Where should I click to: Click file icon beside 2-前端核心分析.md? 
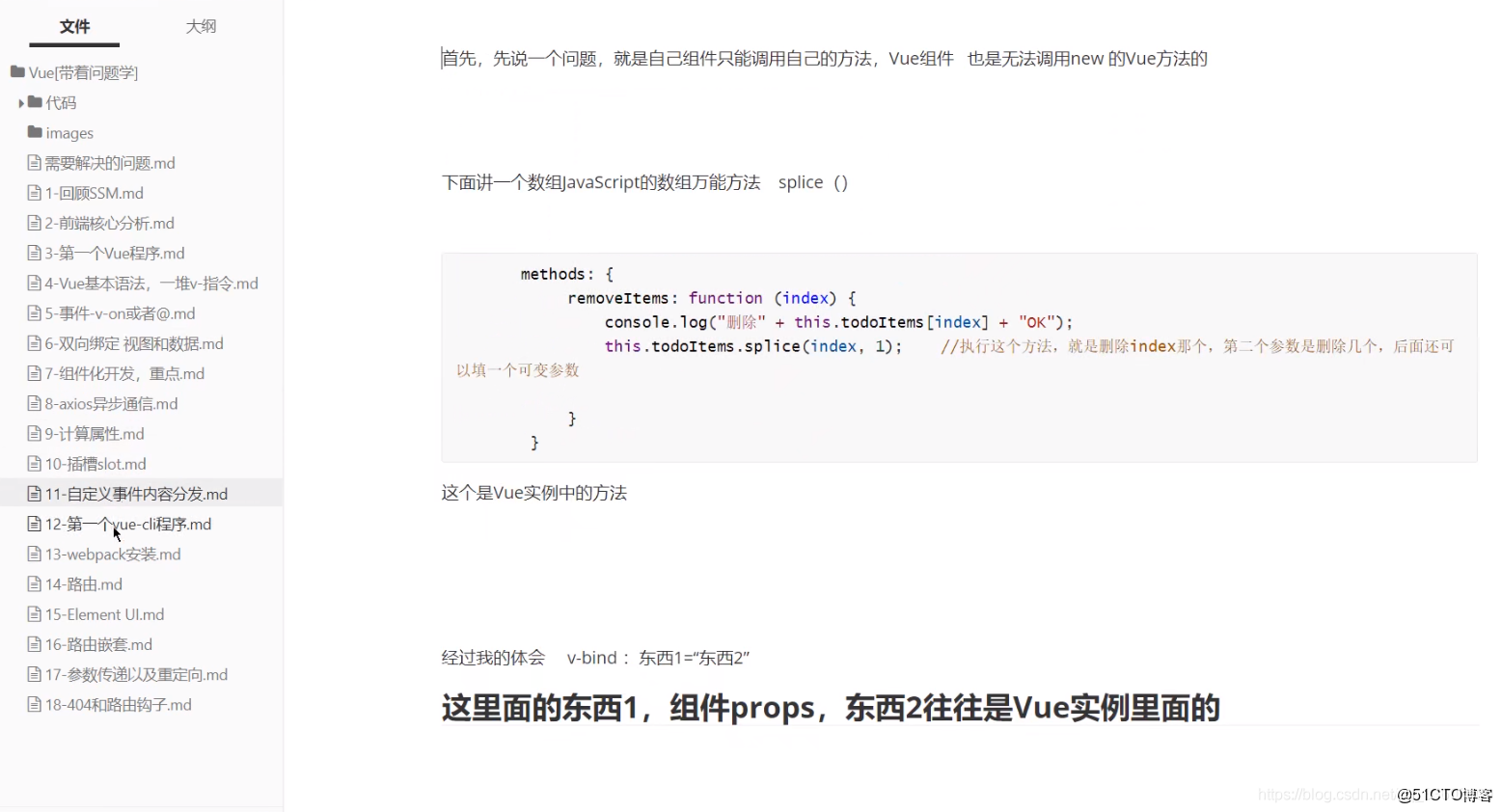tap(35, 223)
